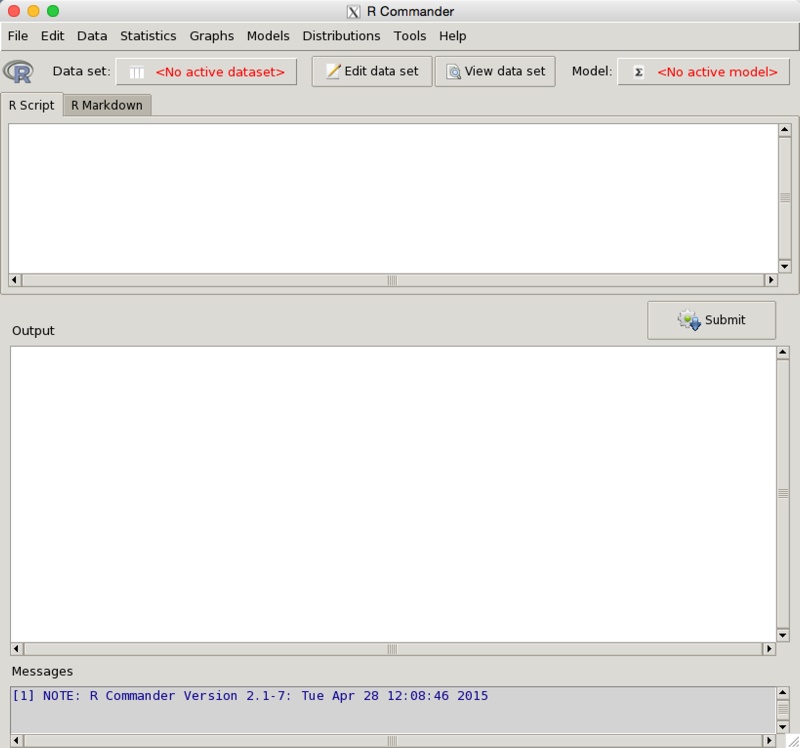Screen dimensions: 800x748
Task: Click the table icon in the Data set selector
Action: [x=136, y=72]
